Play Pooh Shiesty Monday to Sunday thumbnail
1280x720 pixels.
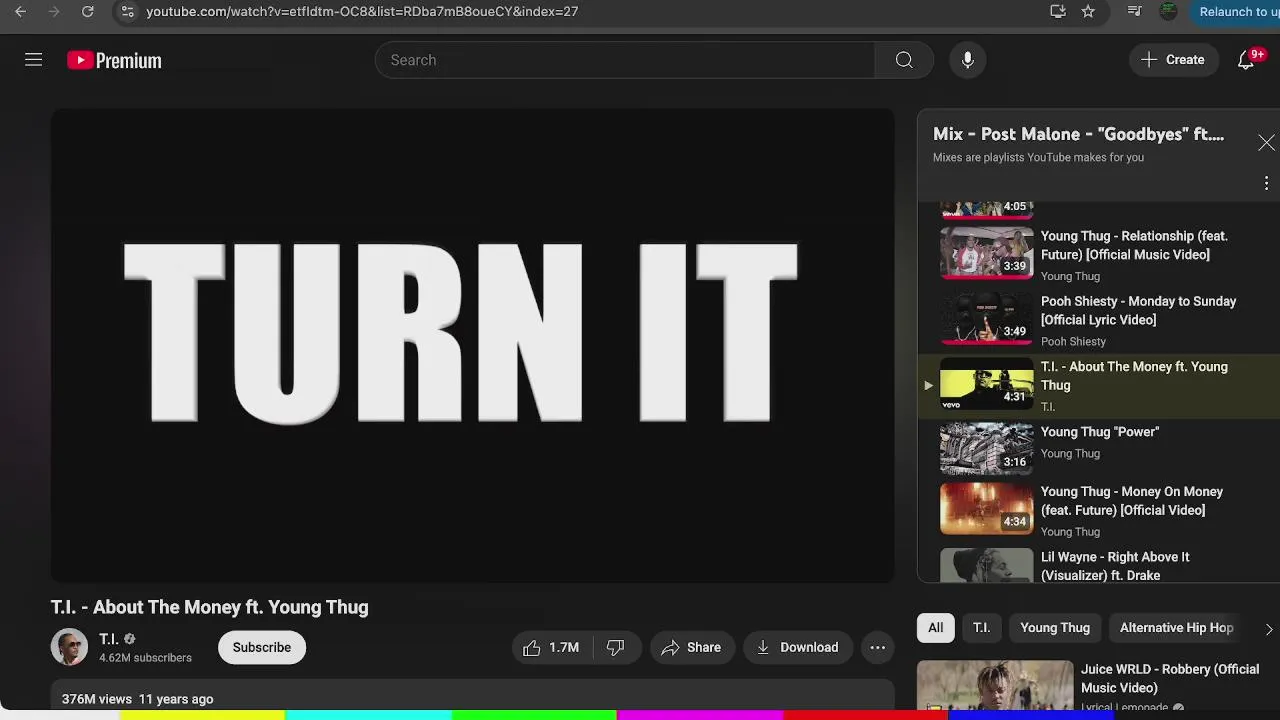(x=986, y=319)
